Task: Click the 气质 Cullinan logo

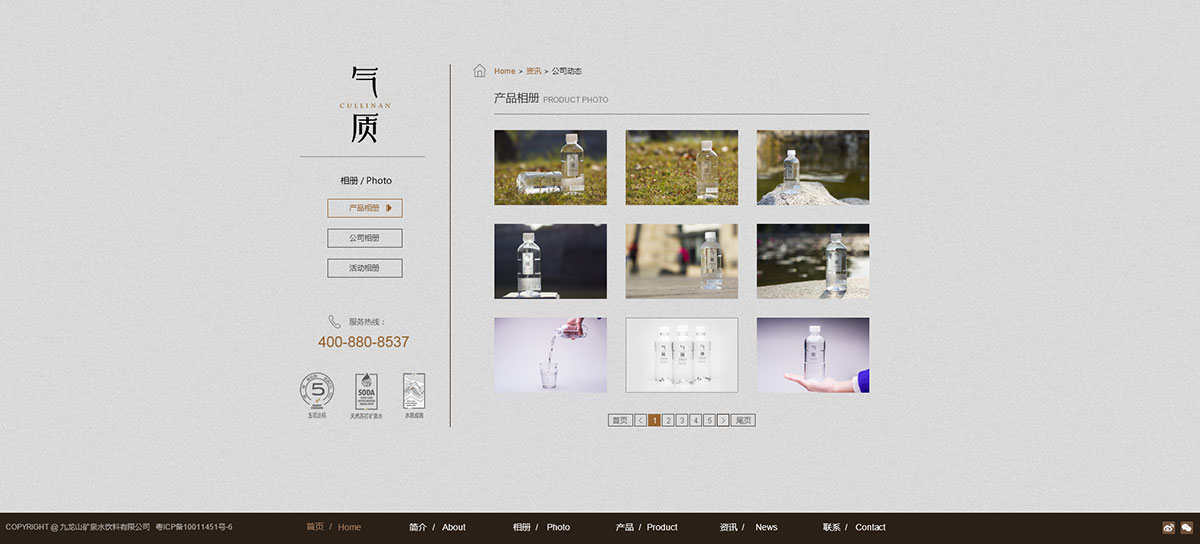Action: click(364, 104)
